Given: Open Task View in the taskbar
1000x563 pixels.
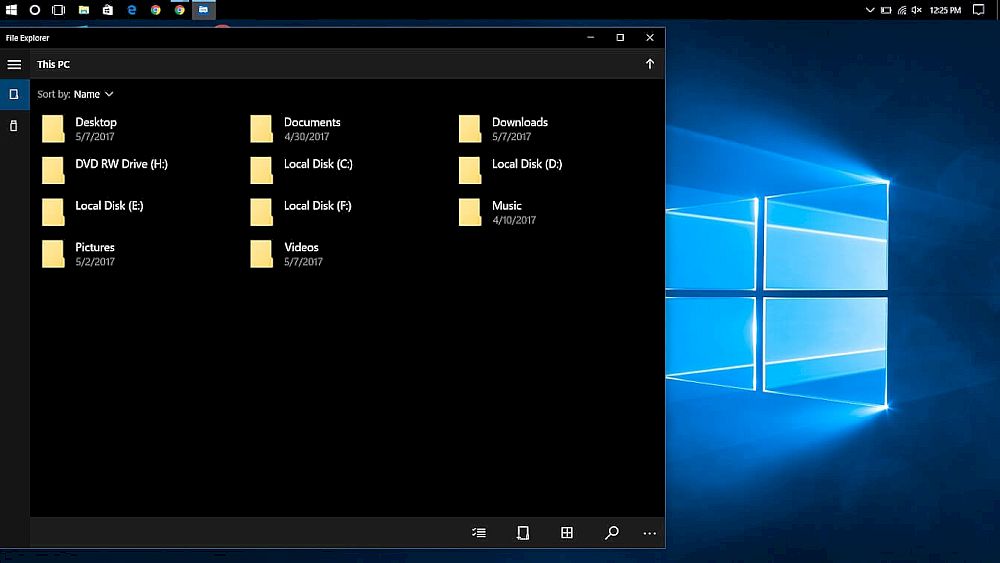Looking at the screenshot, I should click(59, 10).
